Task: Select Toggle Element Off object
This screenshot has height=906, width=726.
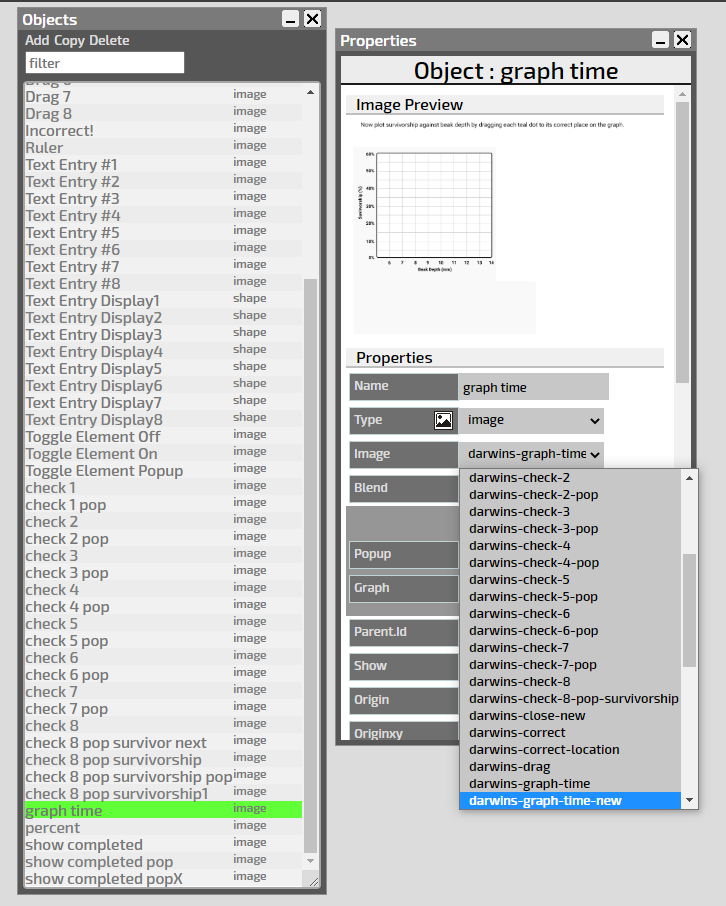Action: 163,436
